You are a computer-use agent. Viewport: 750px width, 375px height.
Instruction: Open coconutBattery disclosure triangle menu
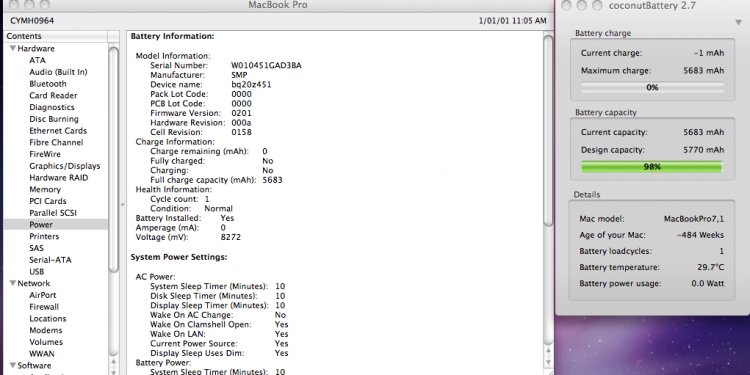739,22
